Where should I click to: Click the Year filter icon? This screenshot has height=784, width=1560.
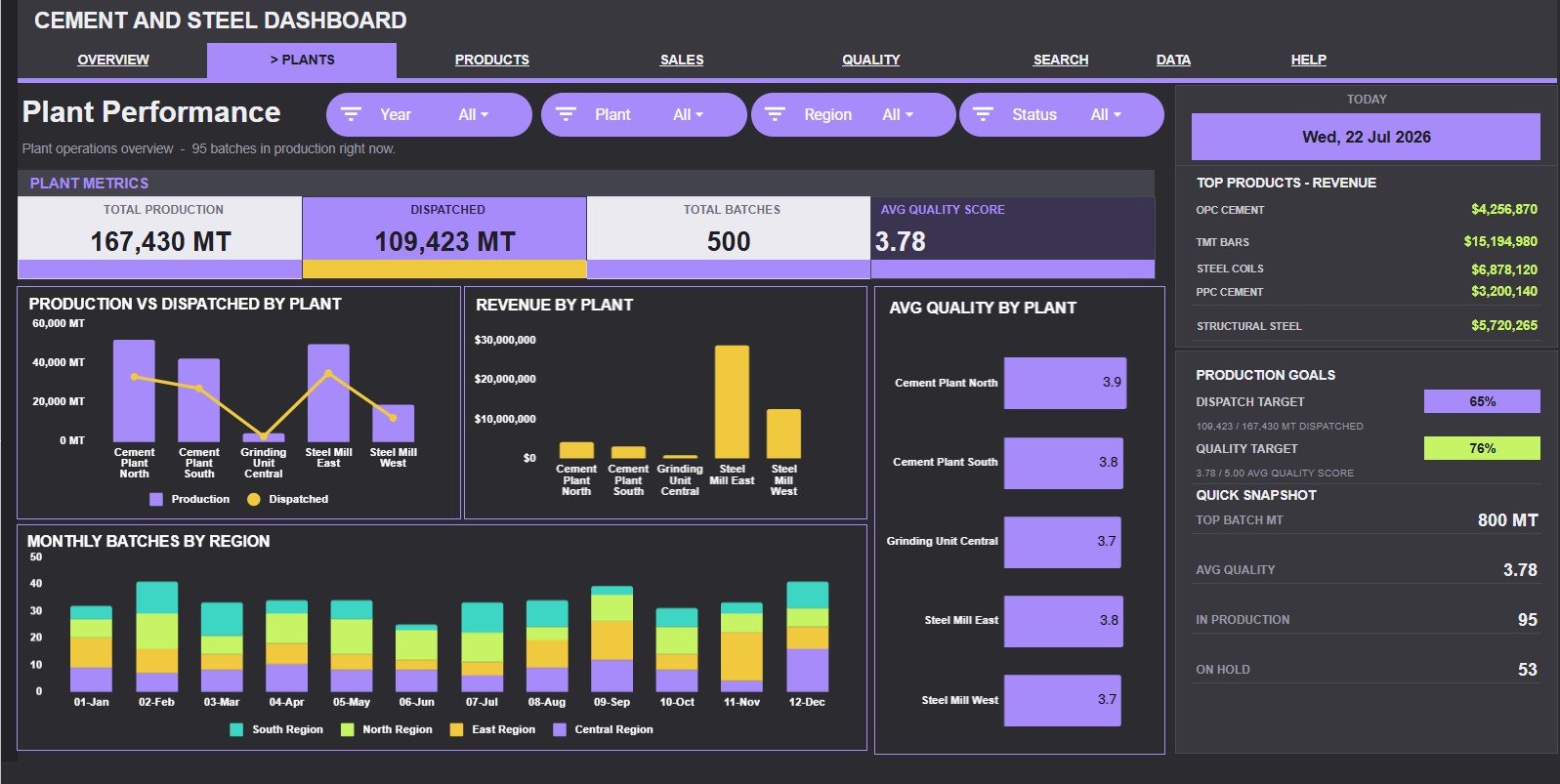(x=351, y=114)
